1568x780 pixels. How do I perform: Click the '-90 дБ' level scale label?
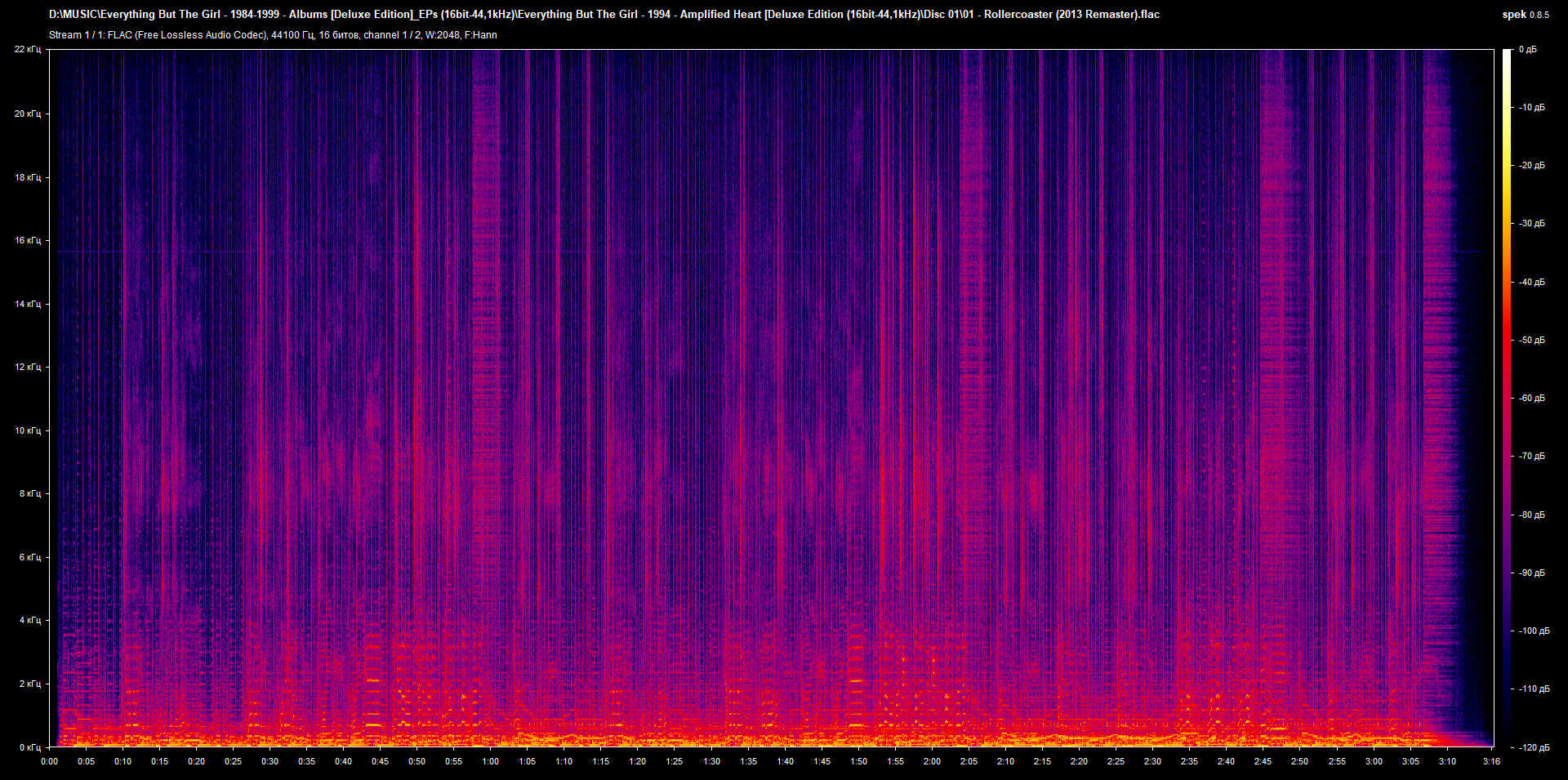click(1532, 573)
